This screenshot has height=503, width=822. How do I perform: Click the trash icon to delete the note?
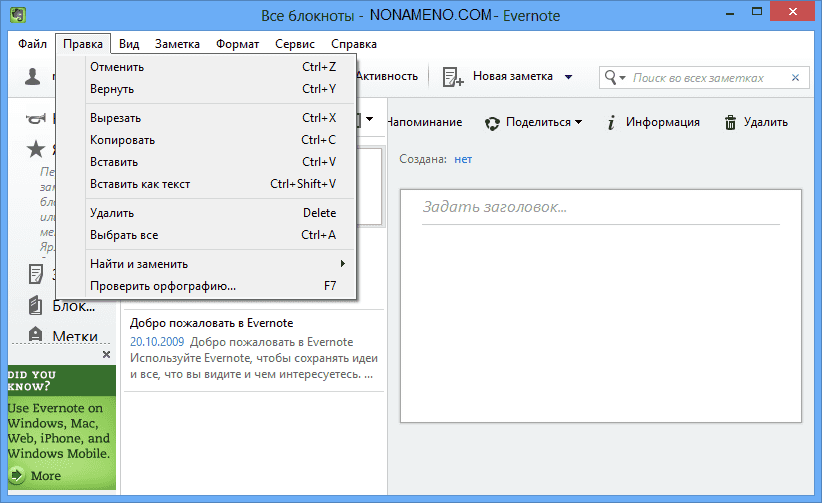[731, 122]
